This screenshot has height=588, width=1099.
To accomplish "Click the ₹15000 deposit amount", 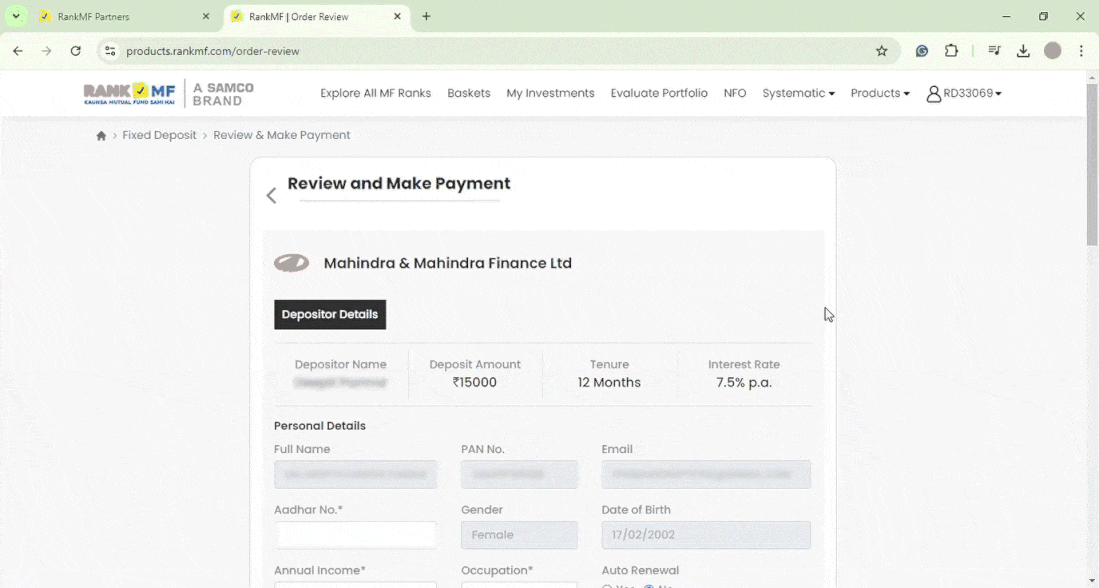I will coord(475,383).
